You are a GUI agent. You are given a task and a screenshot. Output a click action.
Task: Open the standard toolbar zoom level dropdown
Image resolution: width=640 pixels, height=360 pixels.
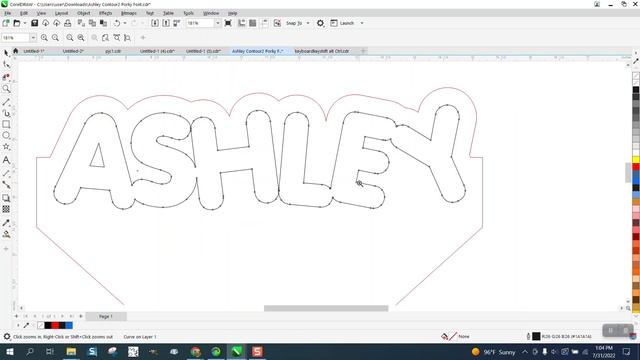(218, 23)
